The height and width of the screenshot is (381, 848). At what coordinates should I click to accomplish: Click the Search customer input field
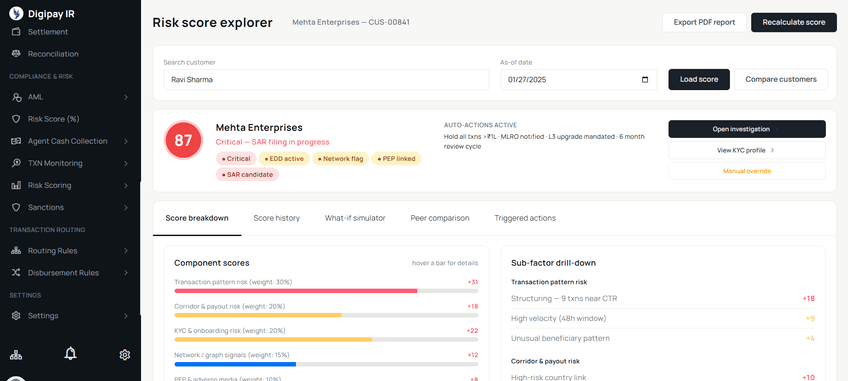point(326,80)
